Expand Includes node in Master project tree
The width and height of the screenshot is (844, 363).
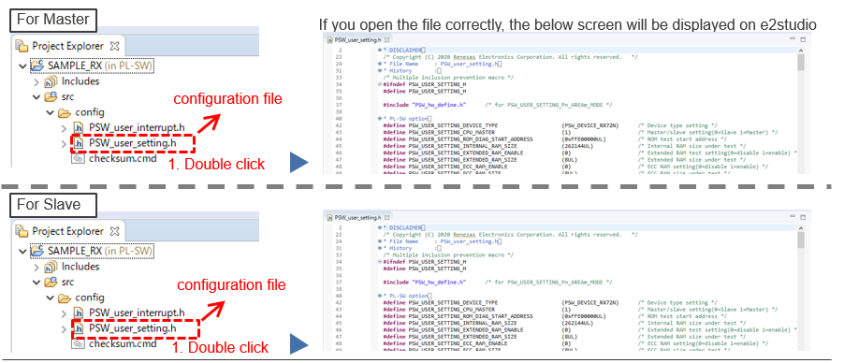point(36,82)
